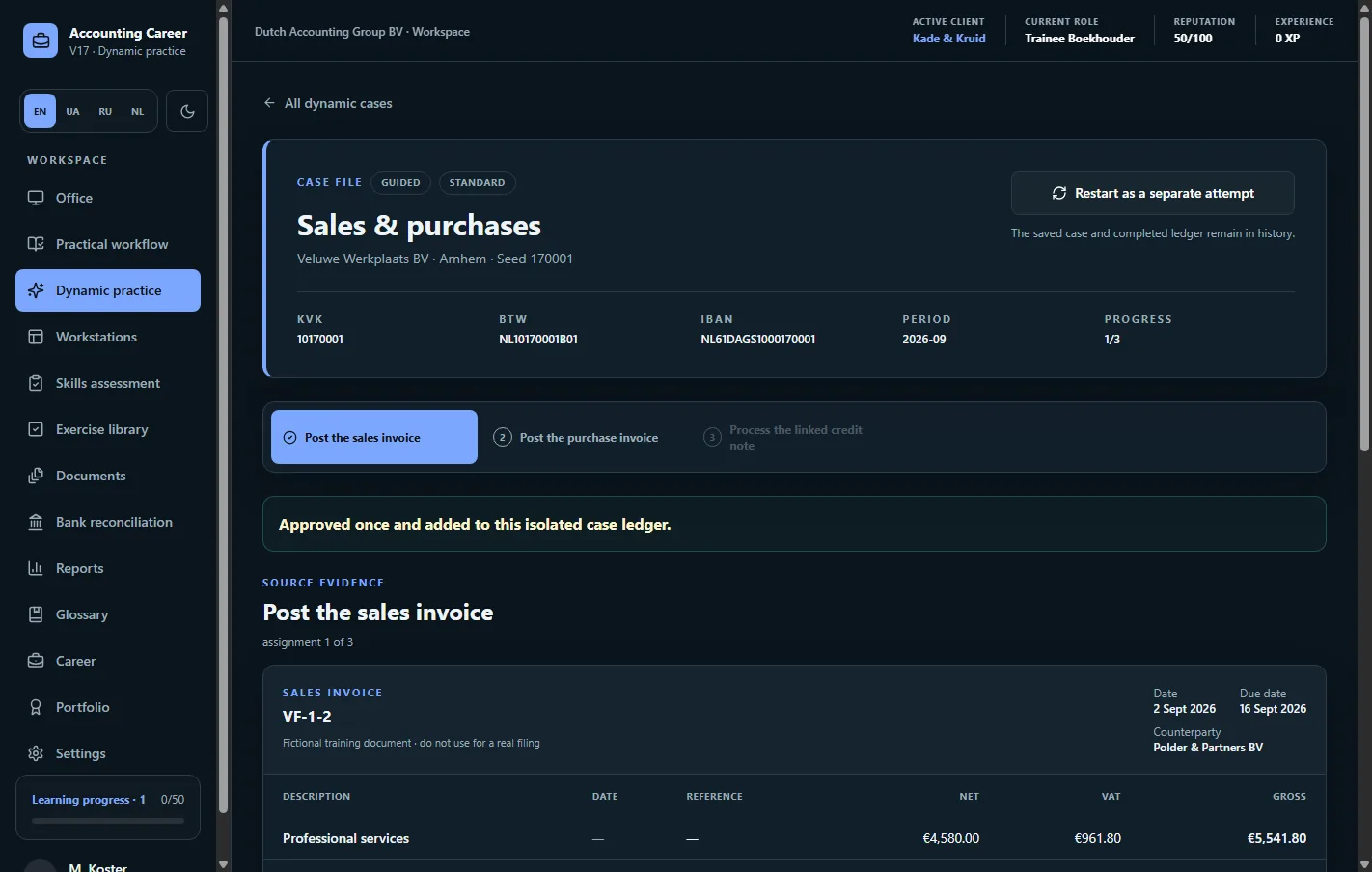Open the Office monitor icon

click(36, 198)
